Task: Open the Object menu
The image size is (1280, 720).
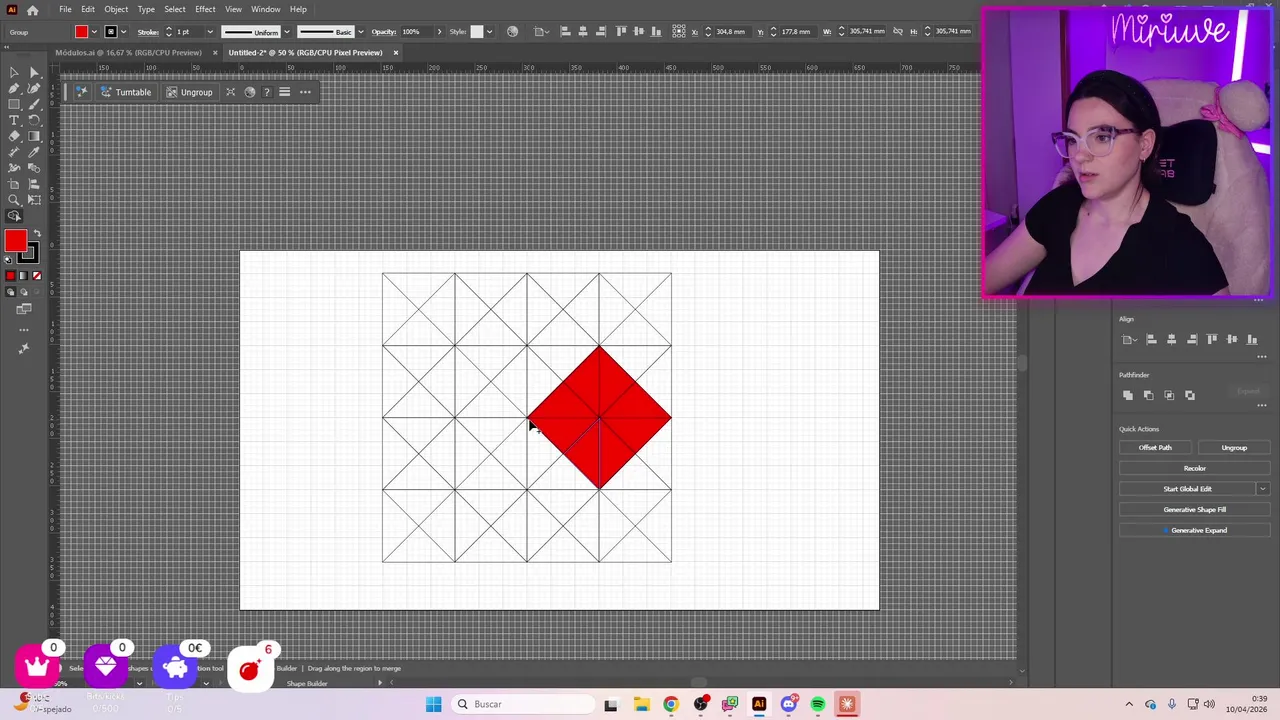Action: pyautogui.click(x=116, y=9)
